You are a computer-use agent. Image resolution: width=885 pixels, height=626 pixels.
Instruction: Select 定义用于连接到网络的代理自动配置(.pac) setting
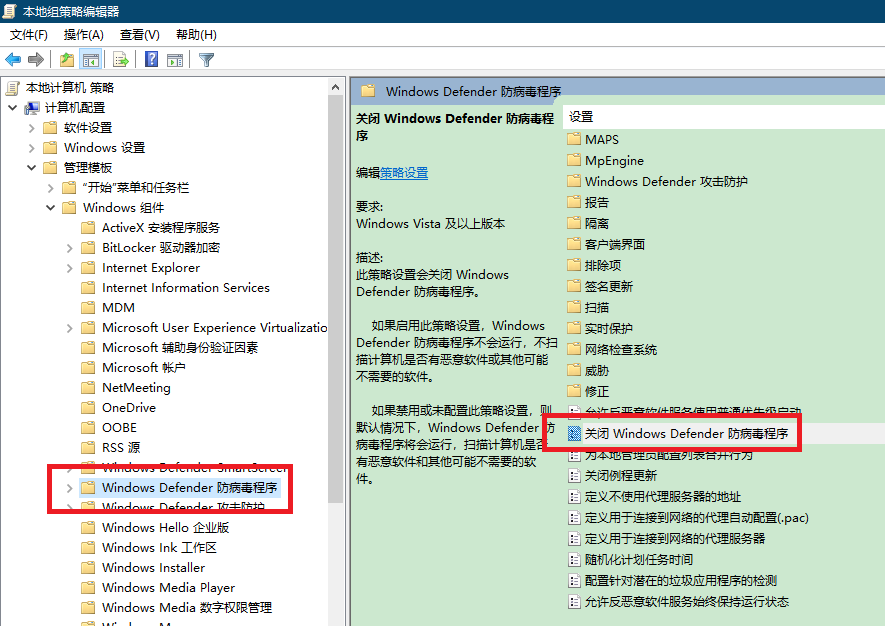[696, 518]
